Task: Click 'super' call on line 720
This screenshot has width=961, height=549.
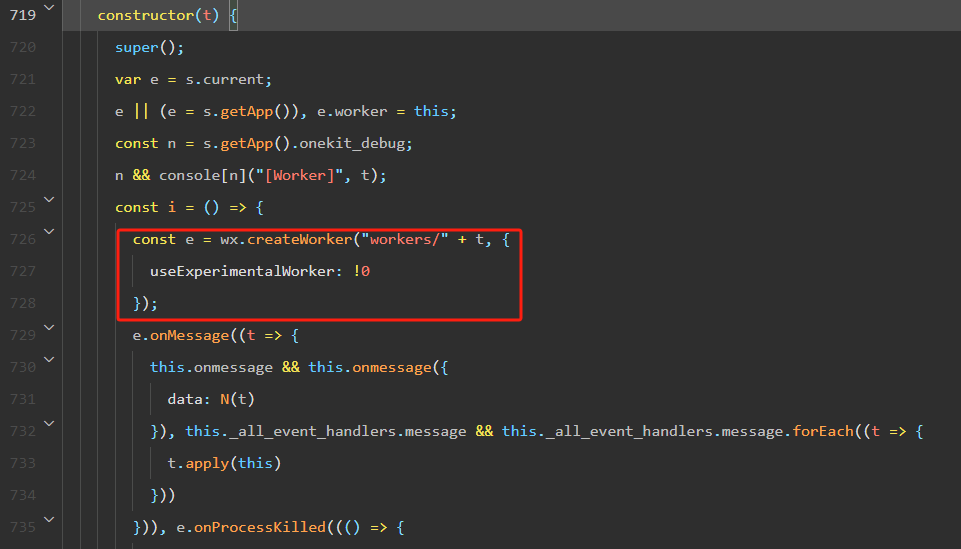Action: pos(137,47)
